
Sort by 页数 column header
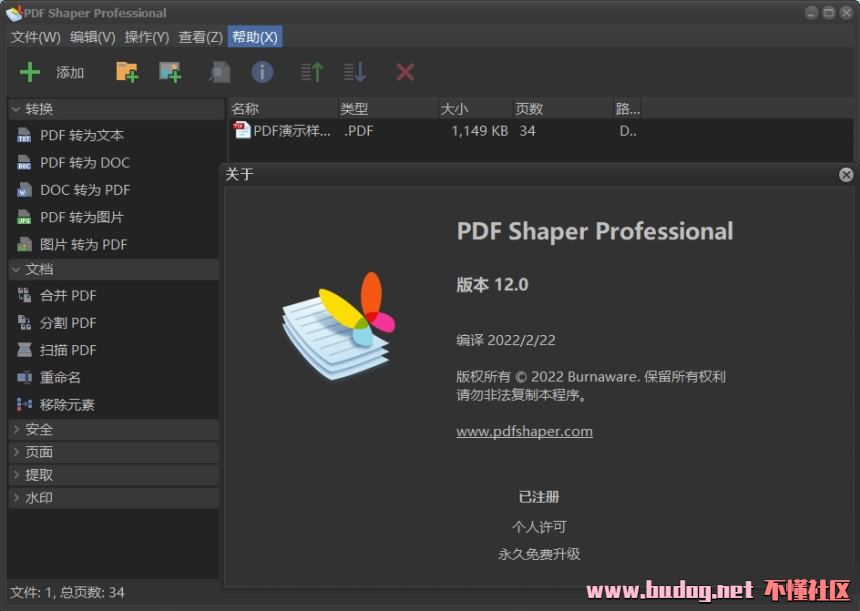(563, 109)
